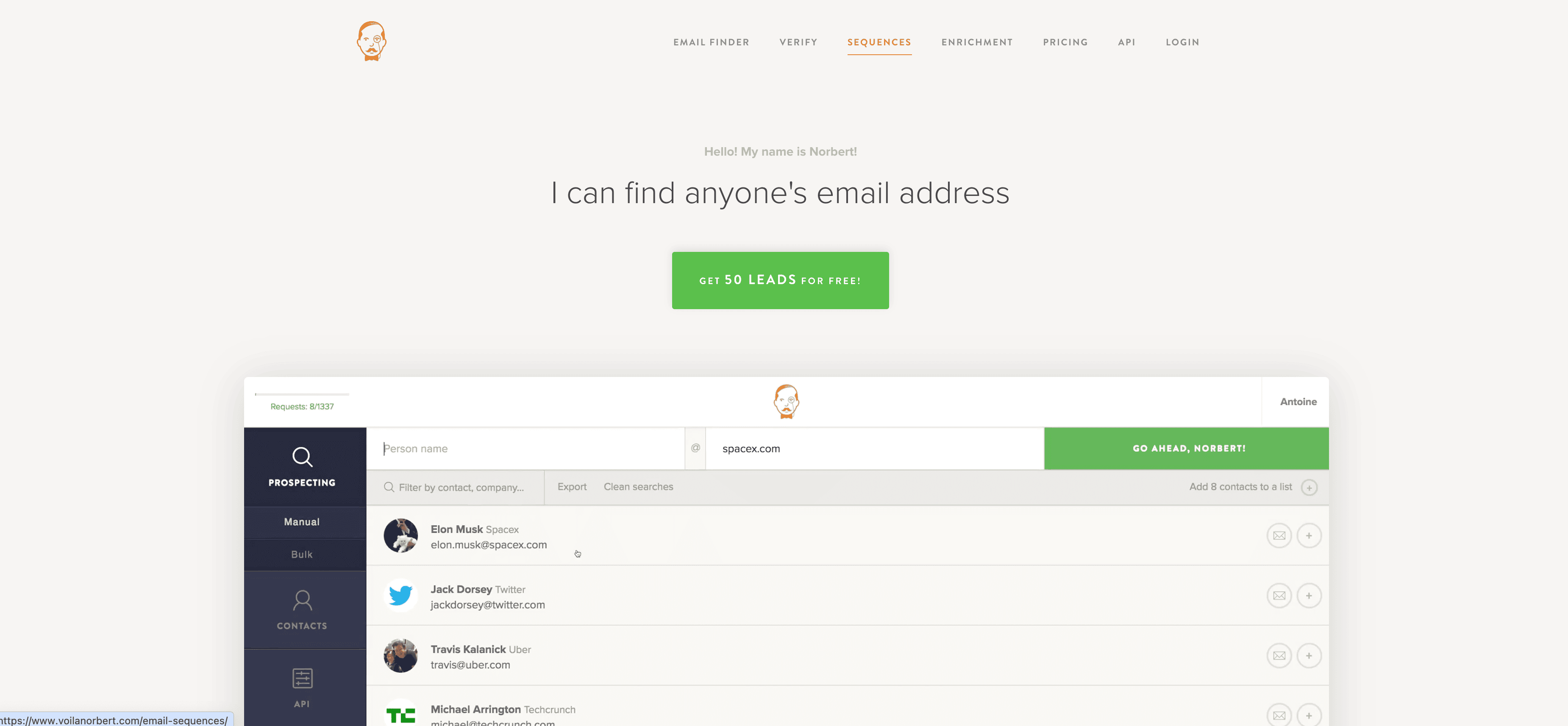
Task: Open the Email Finder menu item
Action: coord(711,42)
